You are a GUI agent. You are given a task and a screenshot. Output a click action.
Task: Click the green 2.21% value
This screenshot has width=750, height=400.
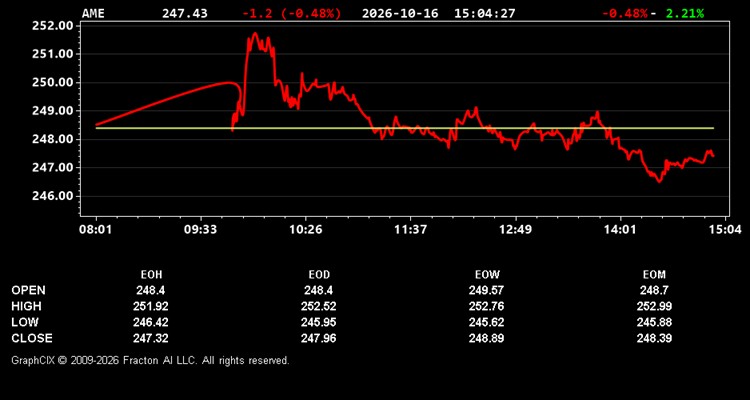click(685, 13)
